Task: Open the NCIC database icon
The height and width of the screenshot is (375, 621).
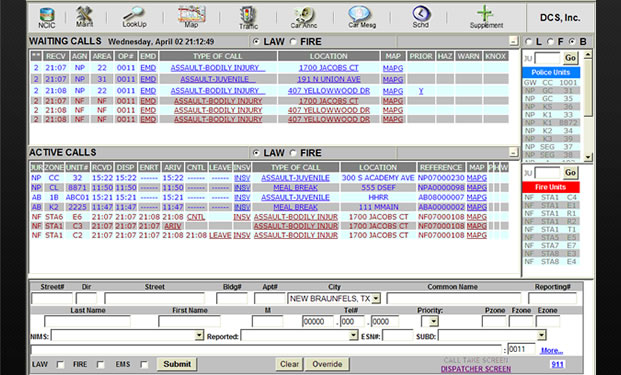Action: click(x=47, y=18)
